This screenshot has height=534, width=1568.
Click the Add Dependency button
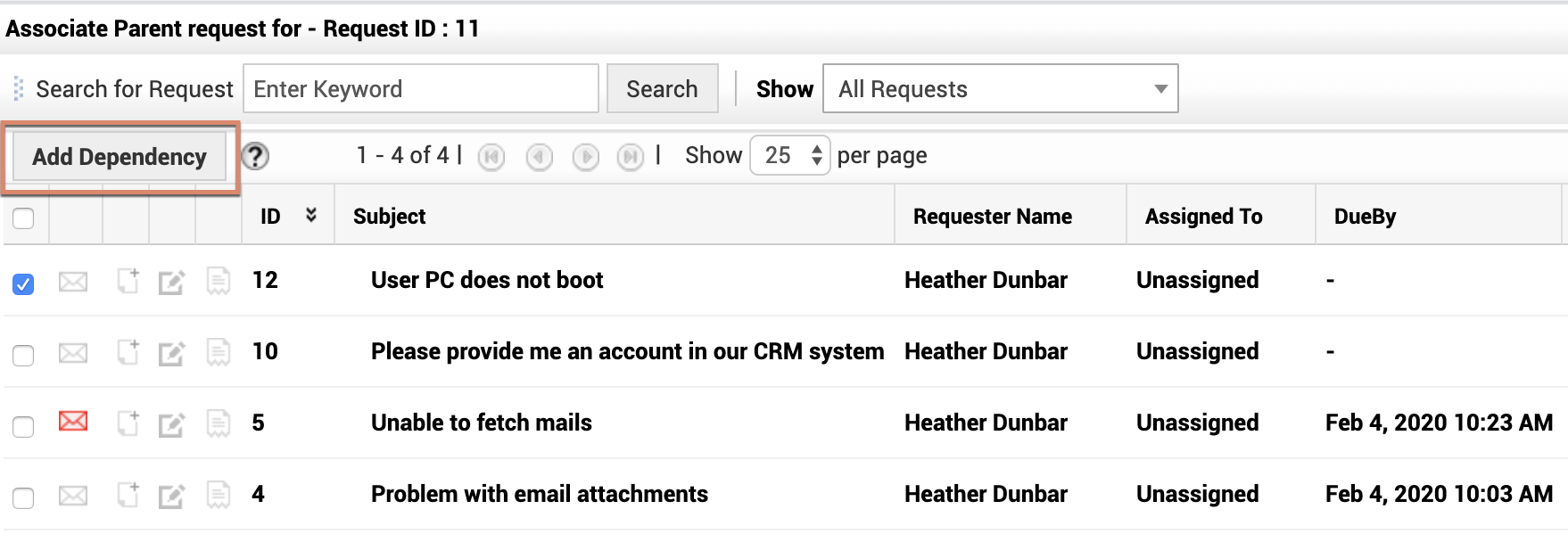click(120, 157)
